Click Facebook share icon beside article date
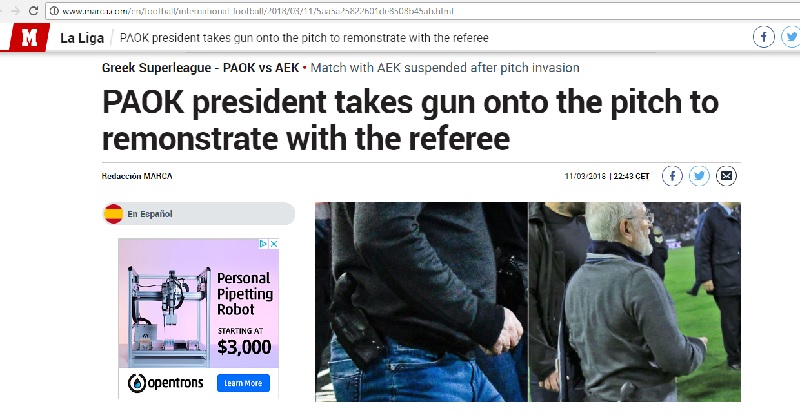This screenshot has height=416, width=801. (672, 176)
